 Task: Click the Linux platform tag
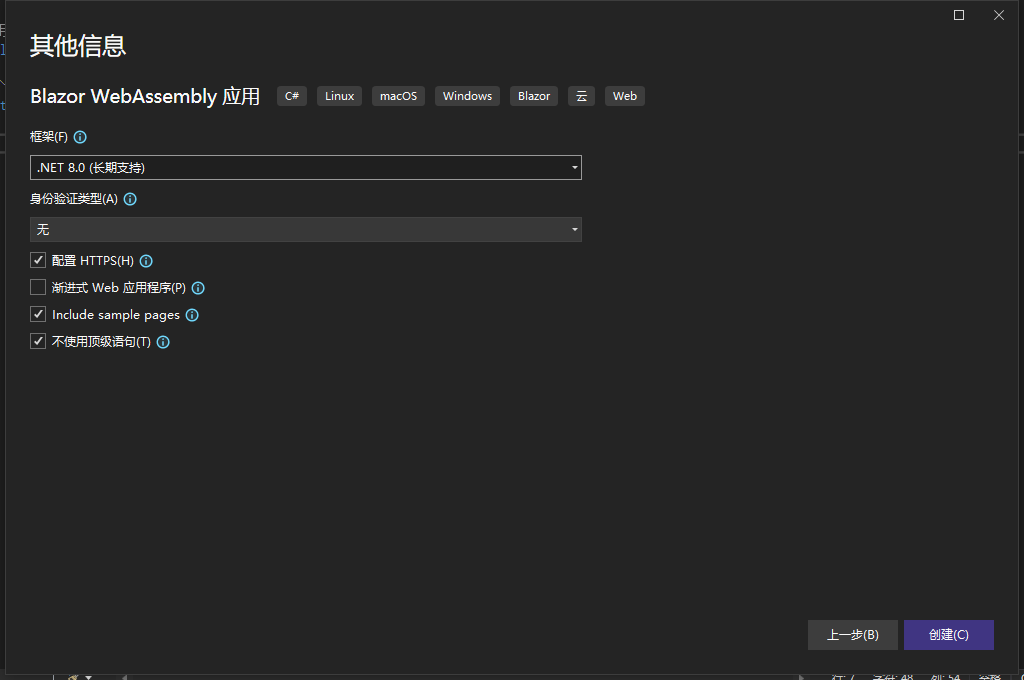pos(340,96)
